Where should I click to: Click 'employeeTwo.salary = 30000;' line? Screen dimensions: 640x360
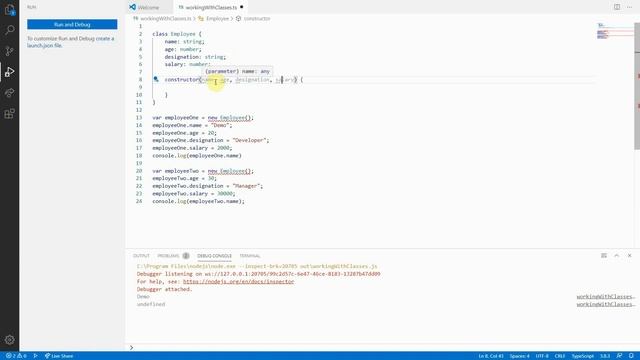click(194, 193)
